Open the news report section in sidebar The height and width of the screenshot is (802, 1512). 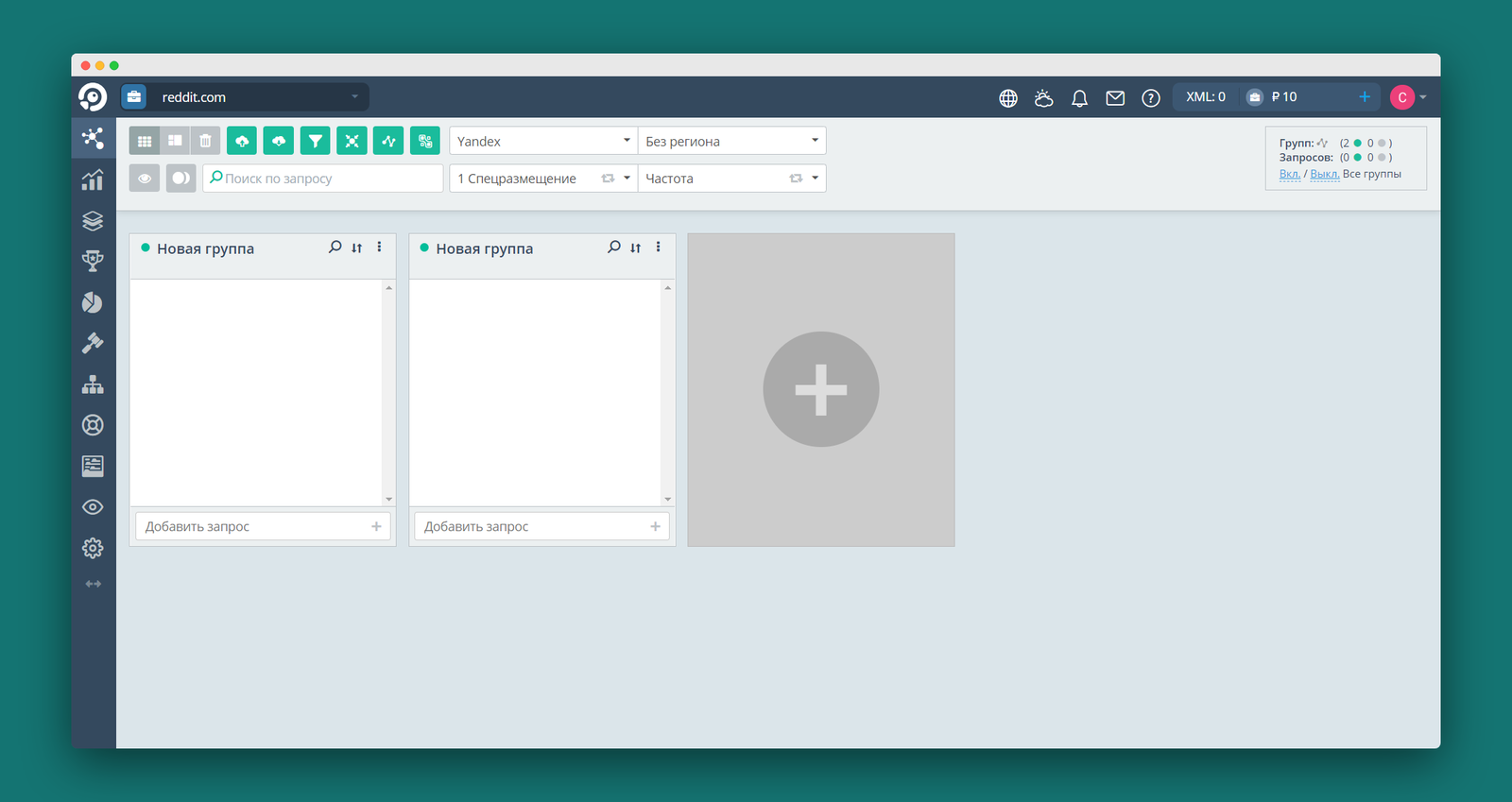(93, 466)
